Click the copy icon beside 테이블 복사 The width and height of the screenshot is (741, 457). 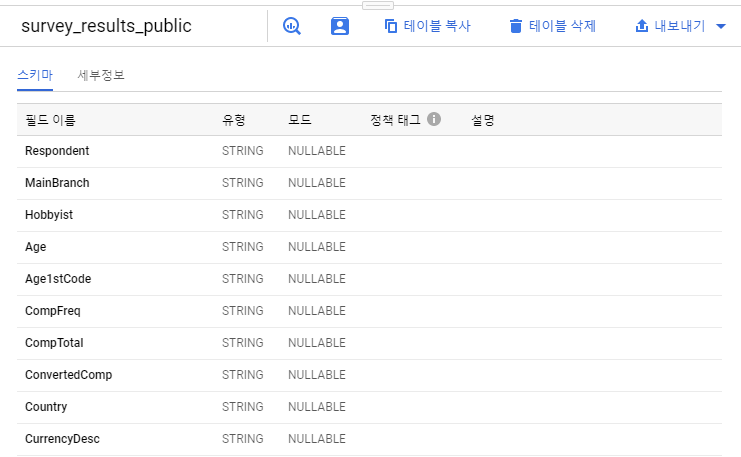pos(391,26)
